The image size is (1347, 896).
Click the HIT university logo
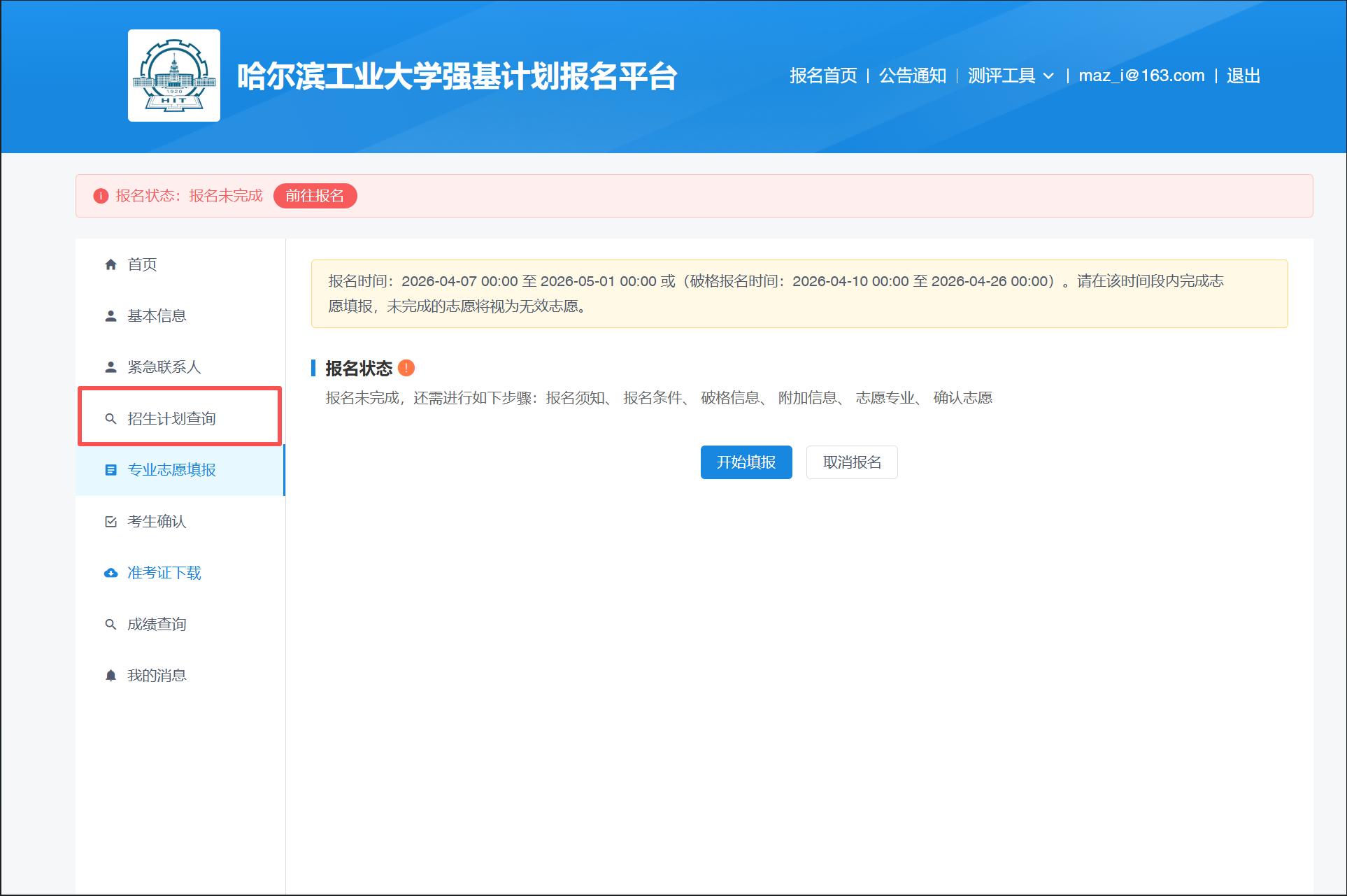click(174, 76)
